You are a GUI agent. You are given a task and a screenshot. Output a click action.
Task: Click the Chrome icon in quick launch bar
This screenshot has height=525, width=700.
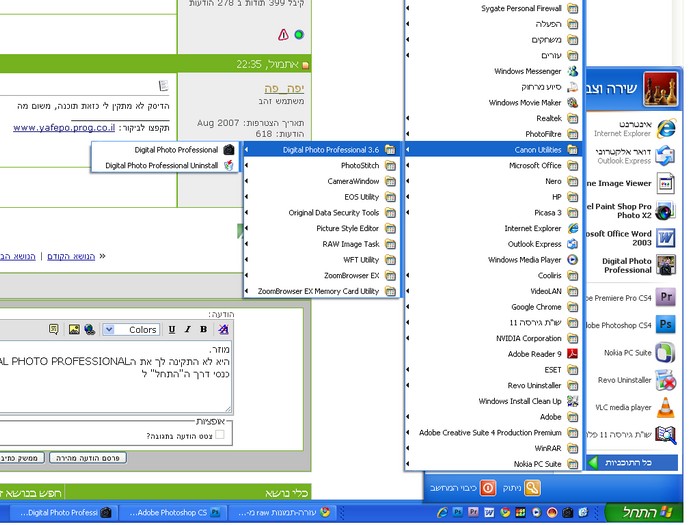[505, 512]
